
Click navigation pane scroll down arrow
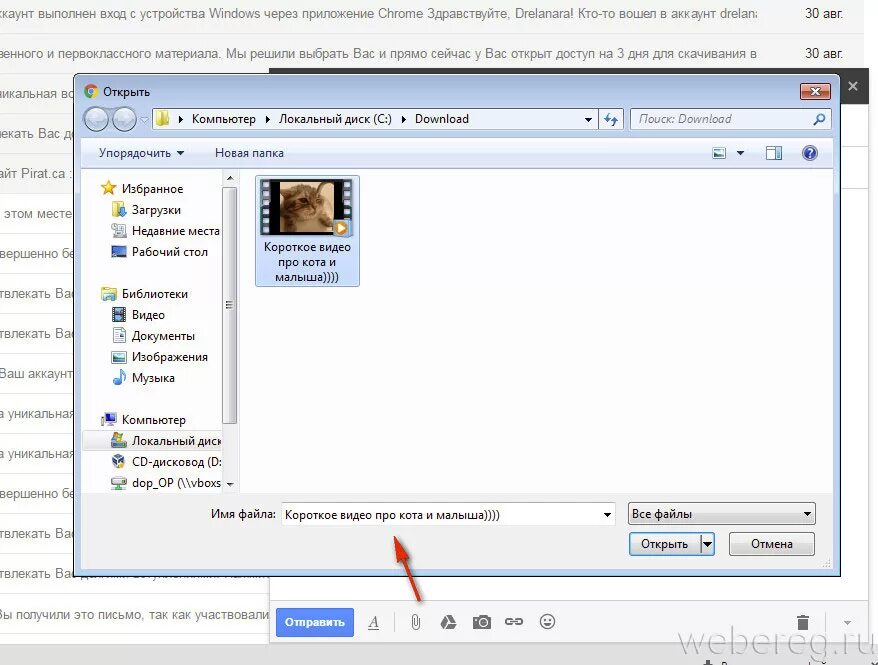[x=230, y=484]
